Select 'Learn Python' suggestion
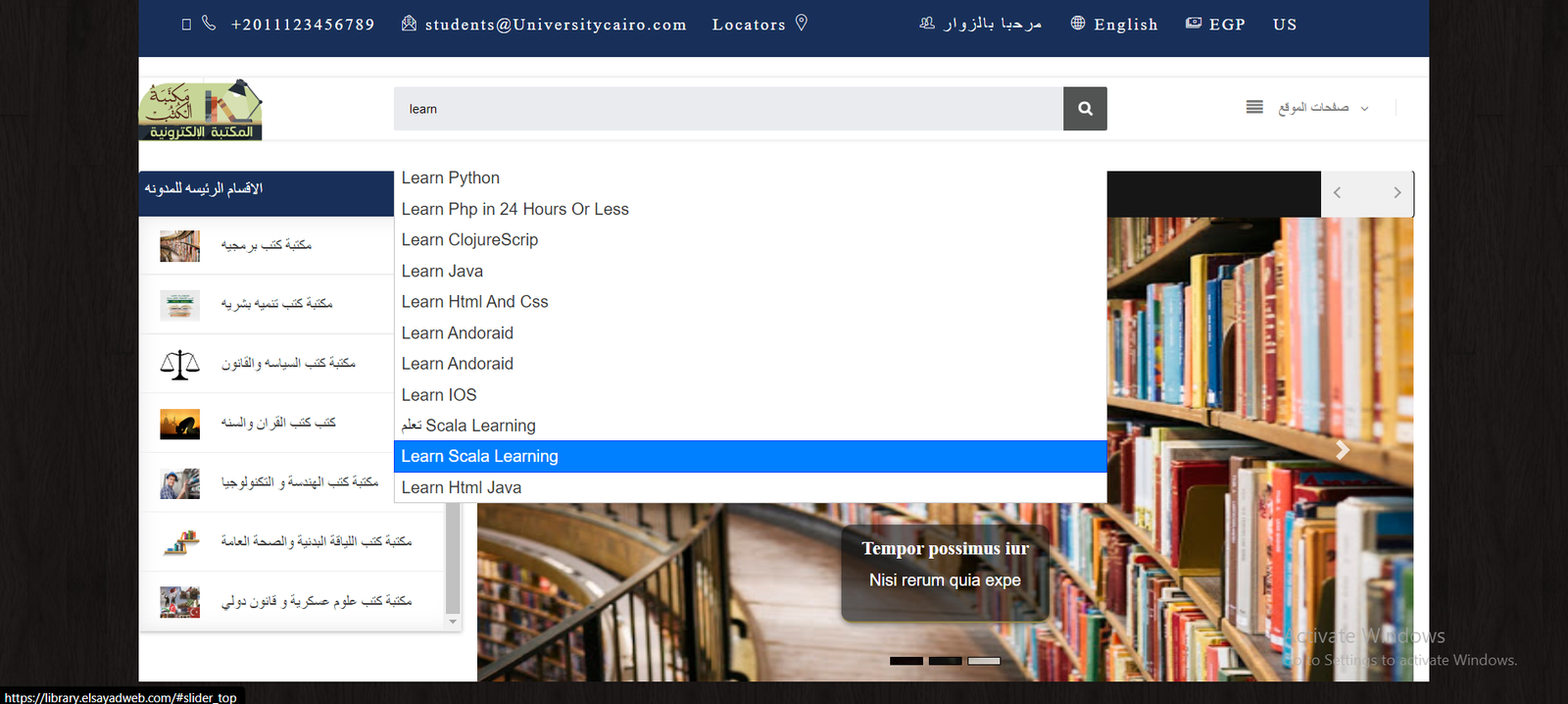 pos(451,177)
